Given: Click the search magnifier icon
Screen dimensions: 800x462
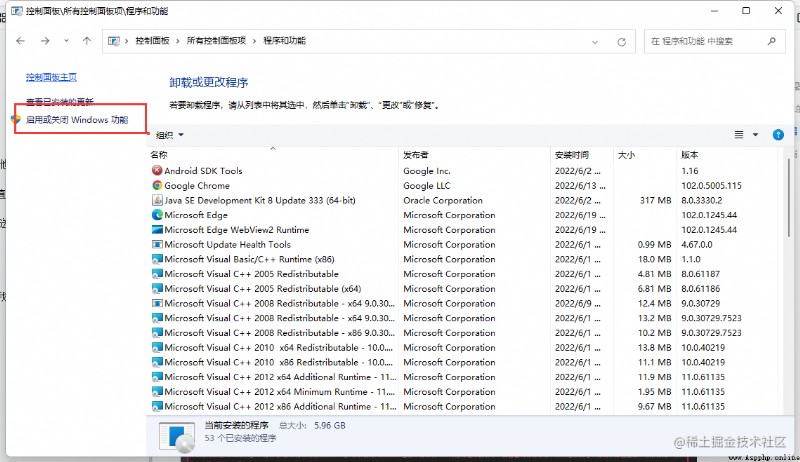Looking at the screenshot, I should pos(772,41).
